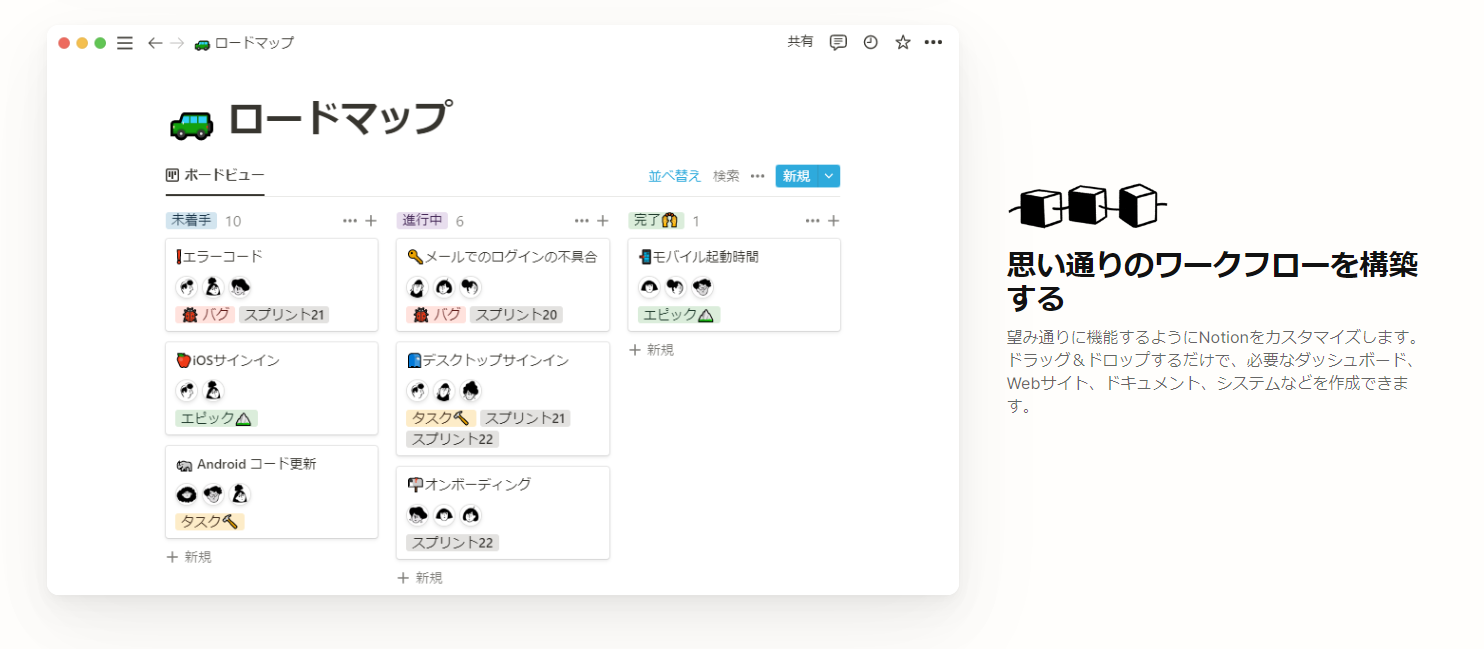
Task: Open 進行中 column options dots
Action: (582, 221)
